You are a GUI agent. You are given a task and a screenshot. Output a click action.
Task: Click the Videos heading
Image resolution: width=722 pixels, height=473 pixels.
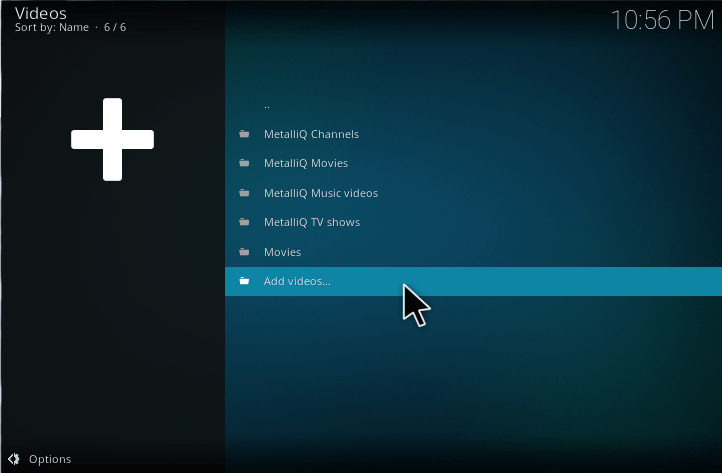tap(41, 13)
